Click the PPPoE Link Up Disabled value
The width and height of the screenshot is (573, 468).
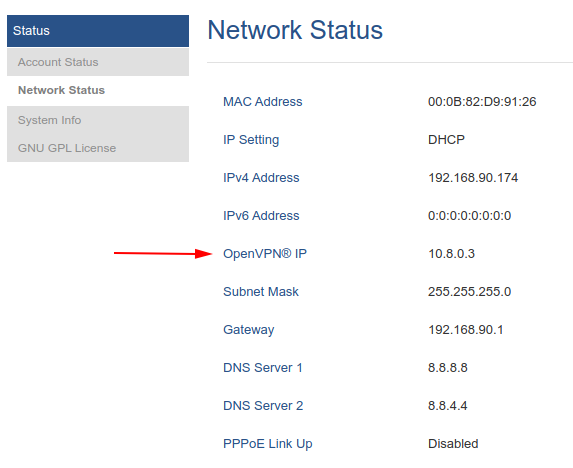tap(453, 444)
